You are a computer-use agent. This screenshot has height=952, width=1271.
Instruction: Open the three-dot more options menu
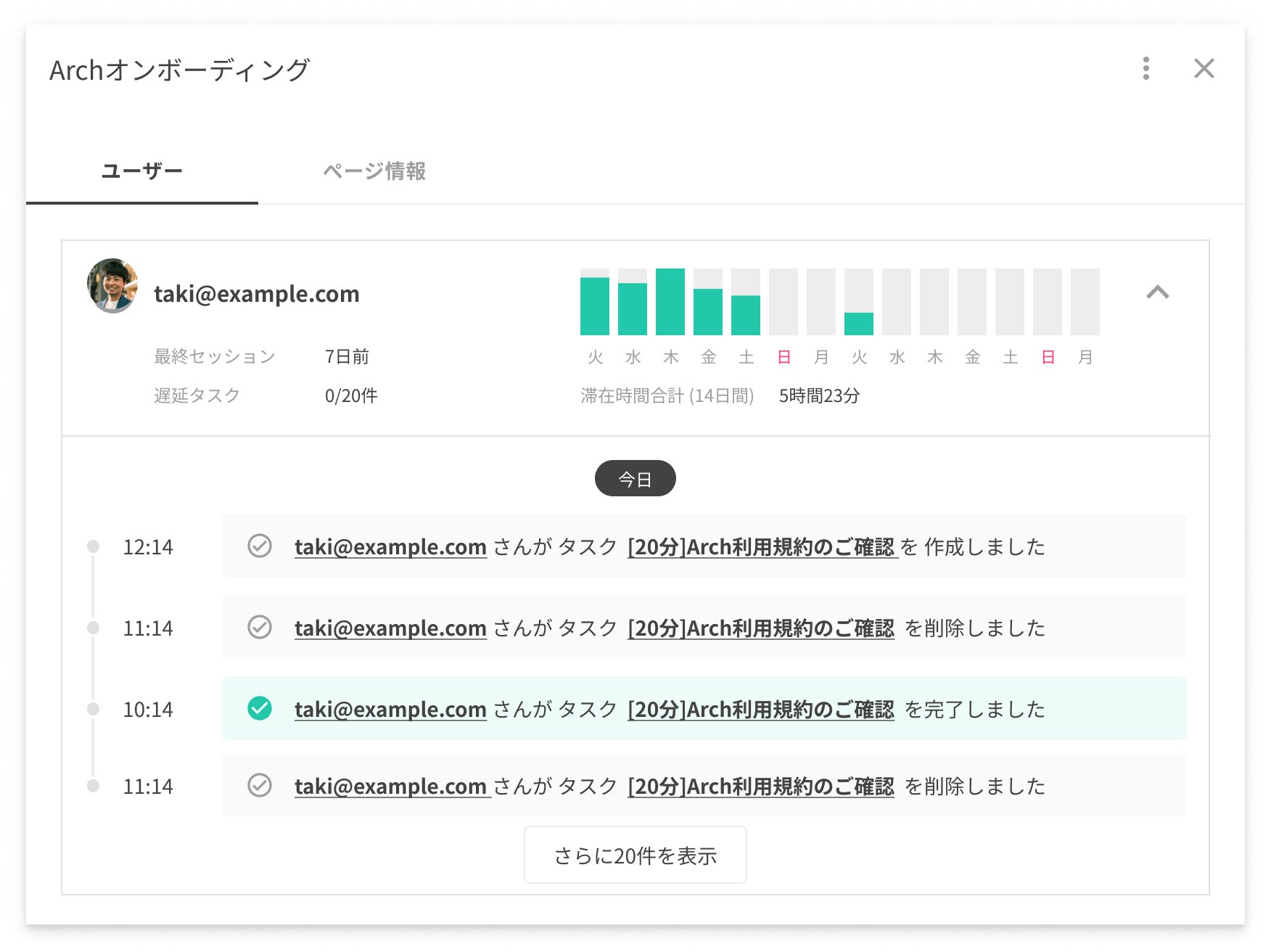[x=1145, y=69]
